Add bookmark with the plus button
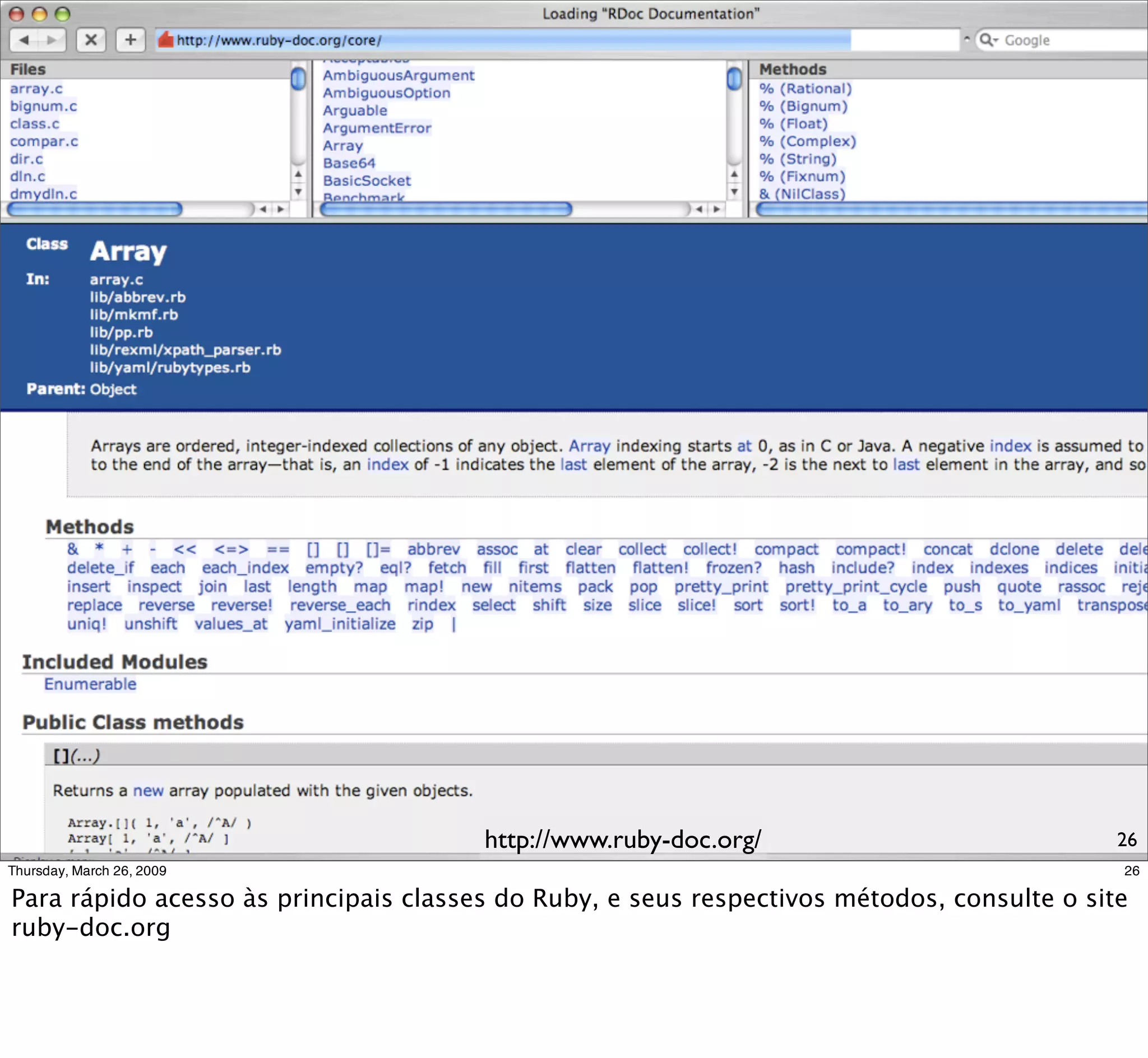Viewport: 1148px width, 1058px height. 131,40
